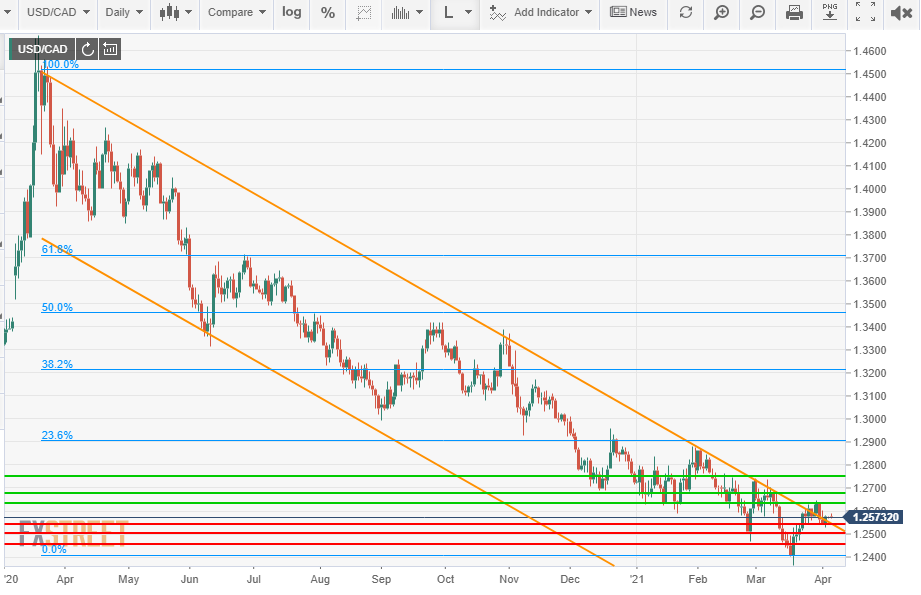Open the Compare menu

click(236, 13)
